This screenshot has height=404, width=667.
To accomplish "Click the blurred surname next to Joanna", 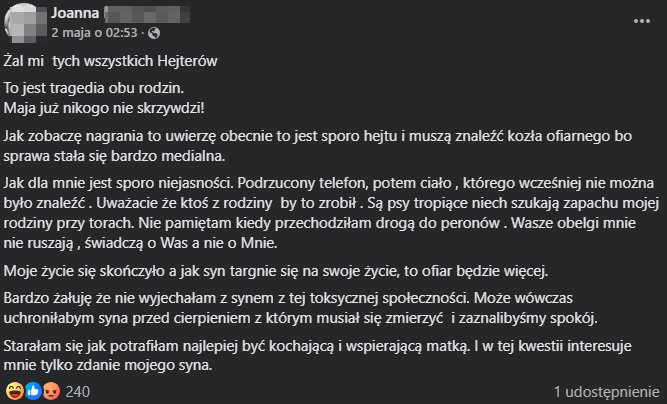I will click(147, 14).
